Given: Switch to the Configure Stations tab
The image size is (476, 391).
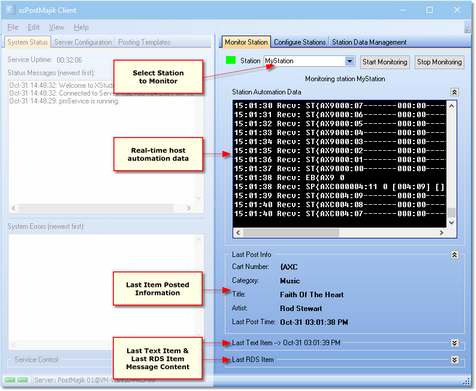Looking at the screenshot, I should point(300,42).
